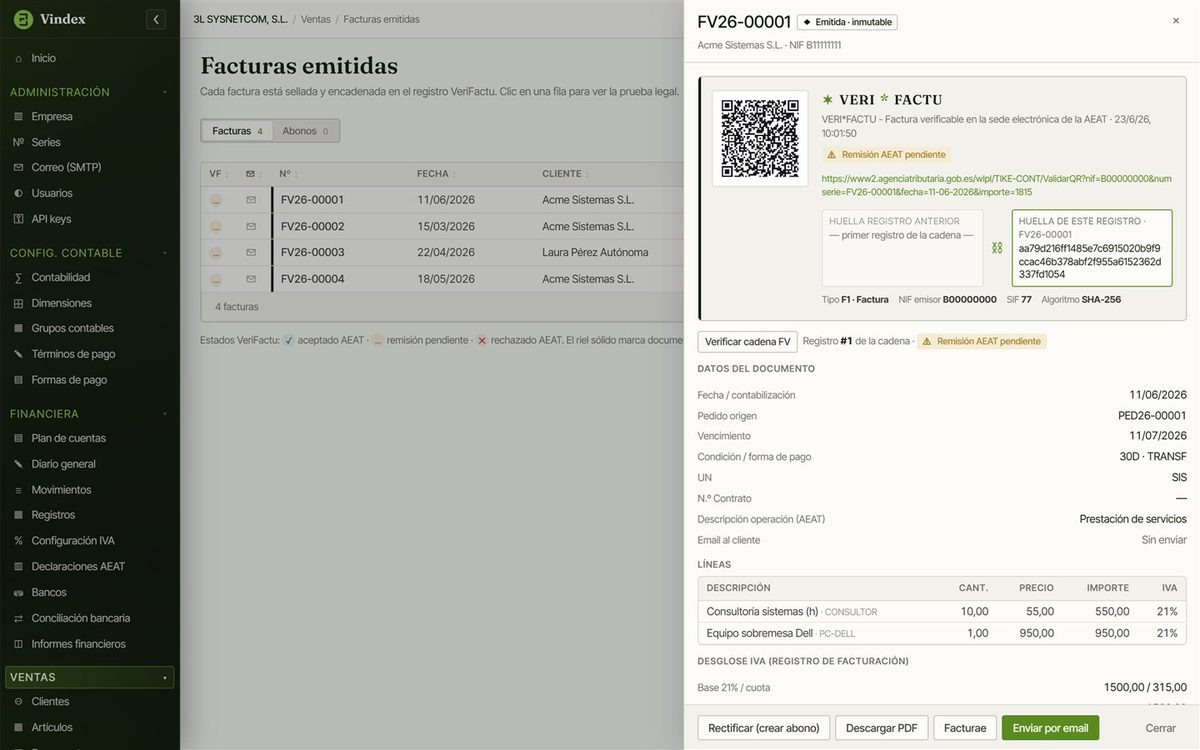Click the Laura Pérez Autónoma client cell
This screenshot has height=750, width=1200.
coord(595,253)
